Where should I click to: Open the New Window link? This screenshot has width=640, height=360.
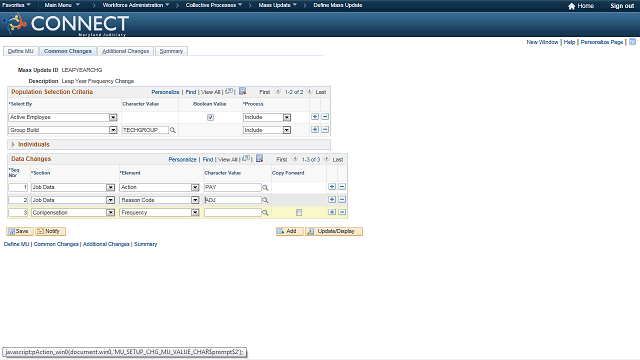(x=542, y=42)
